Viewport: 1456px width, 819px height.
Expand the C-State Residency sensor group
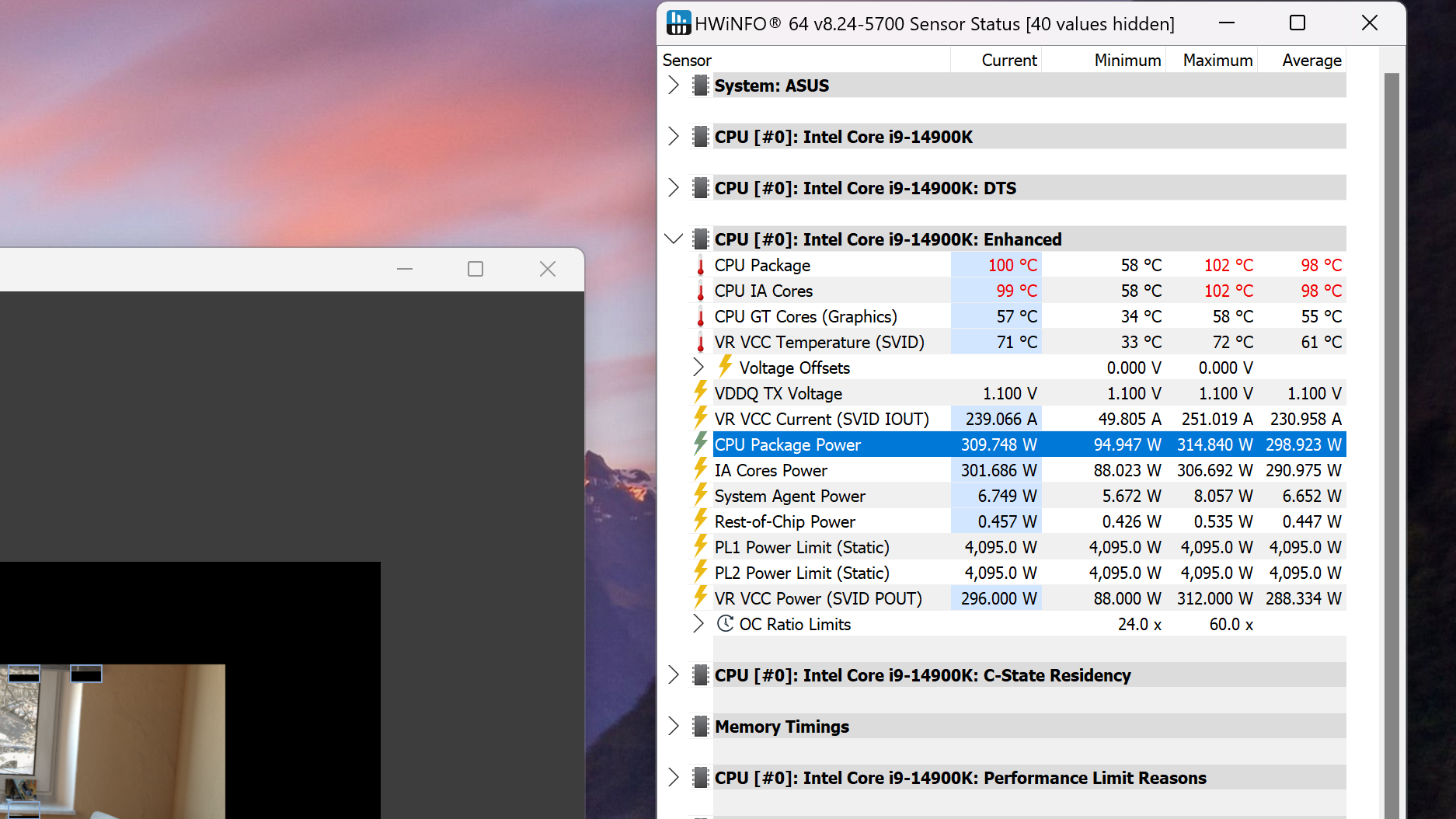[674, 675]
